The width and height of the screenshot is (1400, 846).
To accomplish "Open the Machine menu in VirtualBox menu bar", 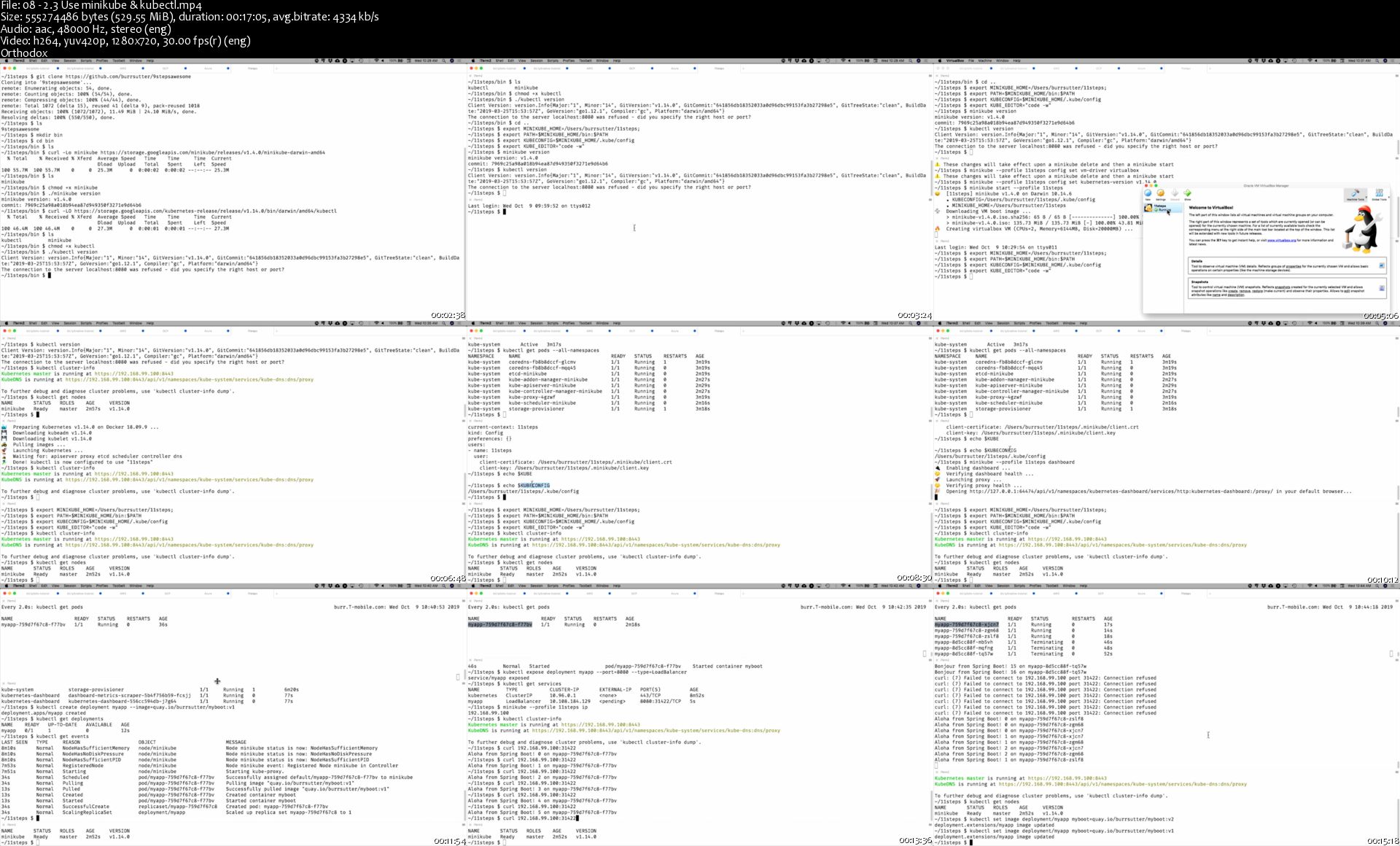I will [984, 61].
